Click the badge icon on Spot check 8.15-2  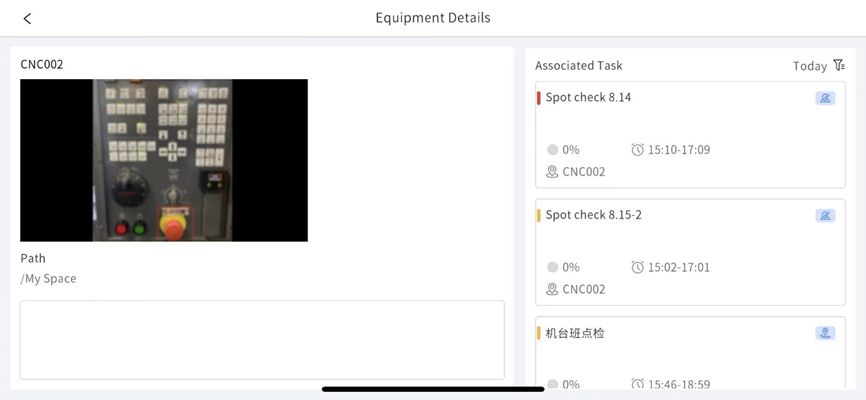(x=825, y=215)
